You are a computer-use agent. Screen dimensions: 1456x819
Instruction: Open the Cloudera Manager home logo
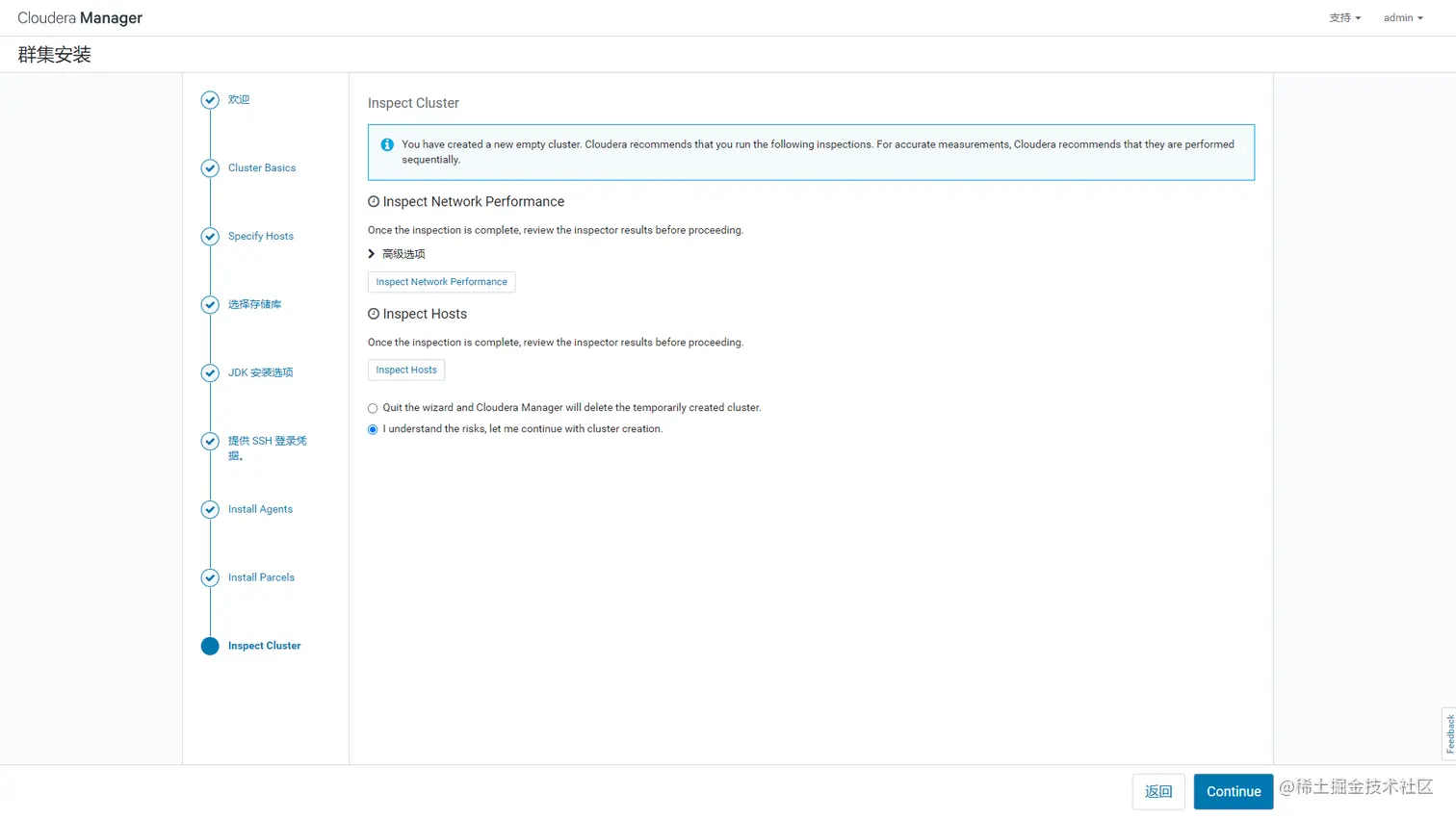[80, 18]
